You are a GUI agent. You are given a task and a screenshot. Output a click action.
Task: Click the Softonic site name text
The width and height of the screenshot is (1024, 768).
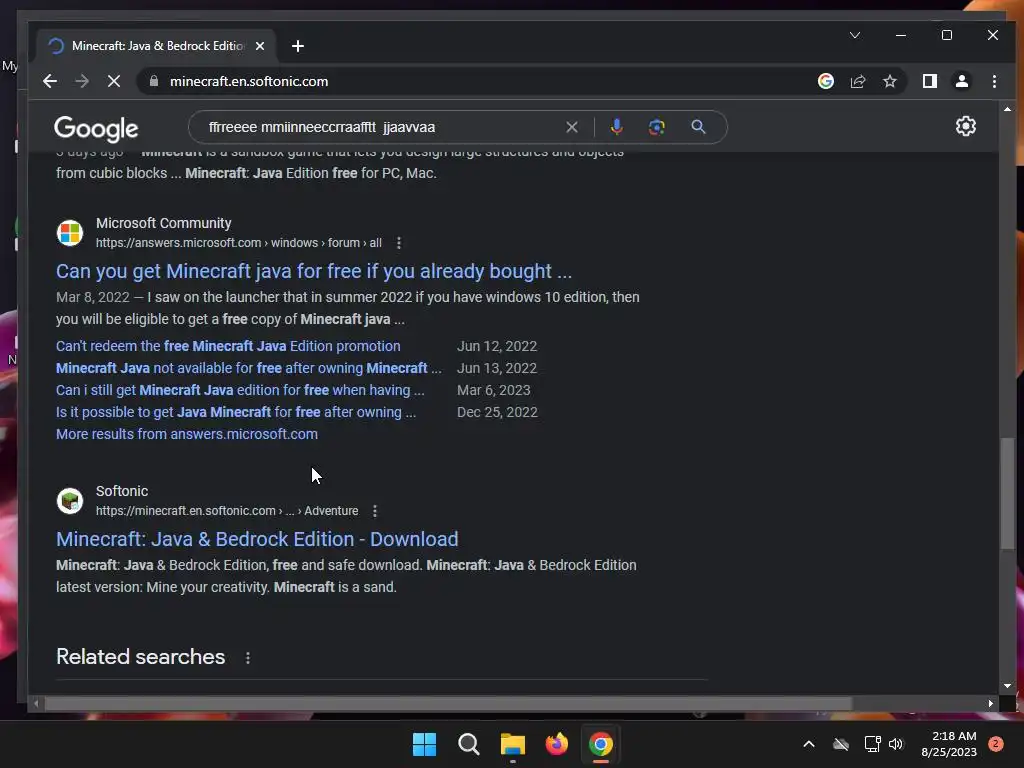coord(122,491)
